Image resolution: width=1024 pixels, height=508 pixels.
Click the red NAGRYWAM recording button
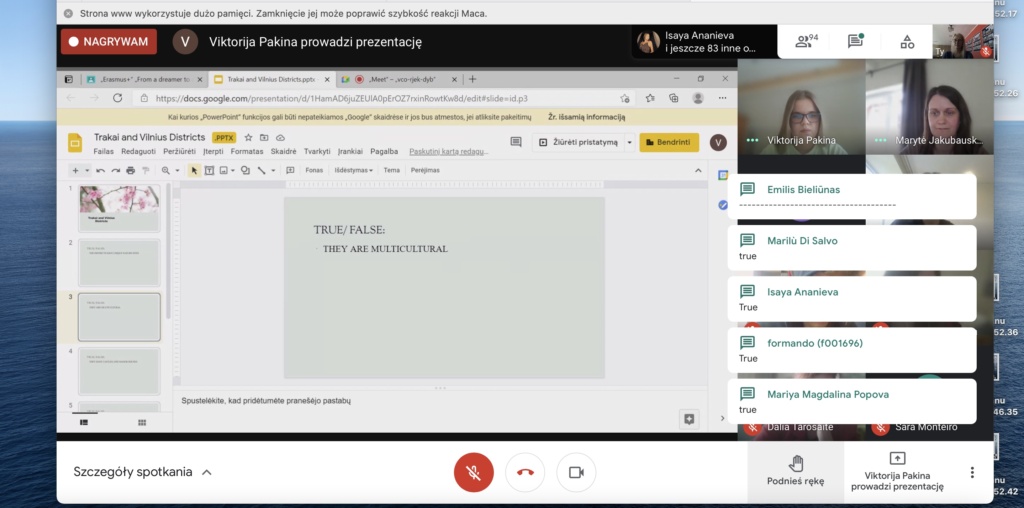108,42
